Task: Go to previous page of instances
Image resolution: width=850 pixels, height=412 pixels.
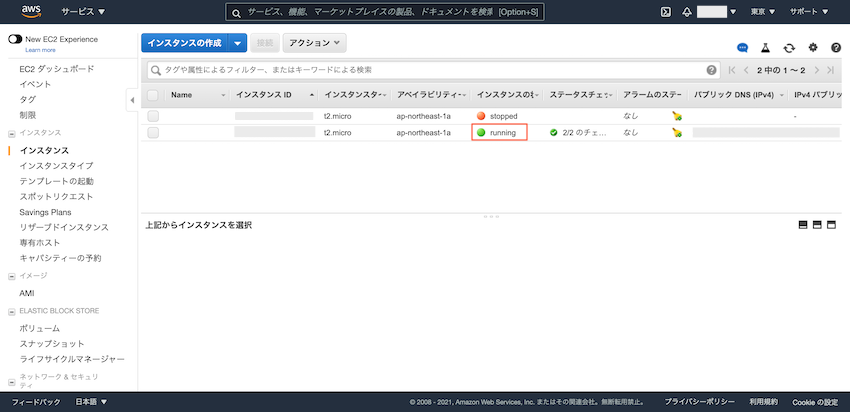Action: pos(746,70)
